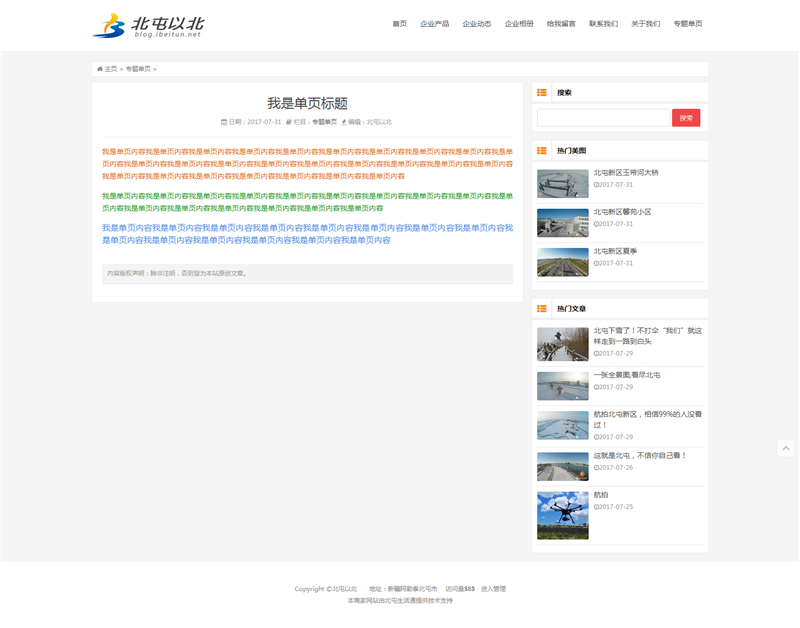The width and height of the screenshot is (800, 628).
Task: Open 关于我们 page from the top menu
Action: [x=645, y=24]
